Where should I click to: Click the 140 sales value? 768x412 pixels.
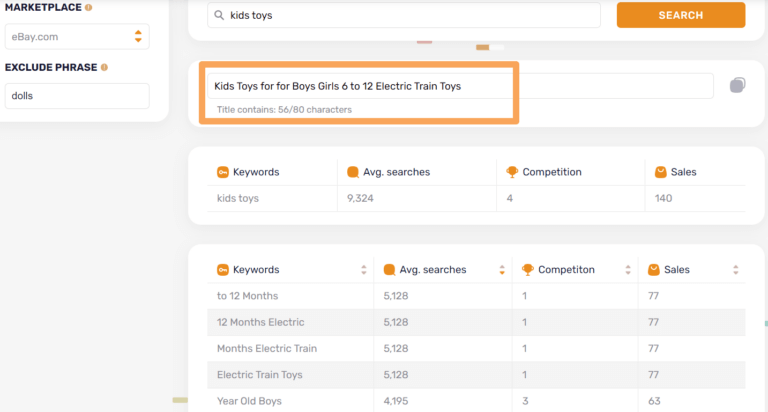(663, 198)
